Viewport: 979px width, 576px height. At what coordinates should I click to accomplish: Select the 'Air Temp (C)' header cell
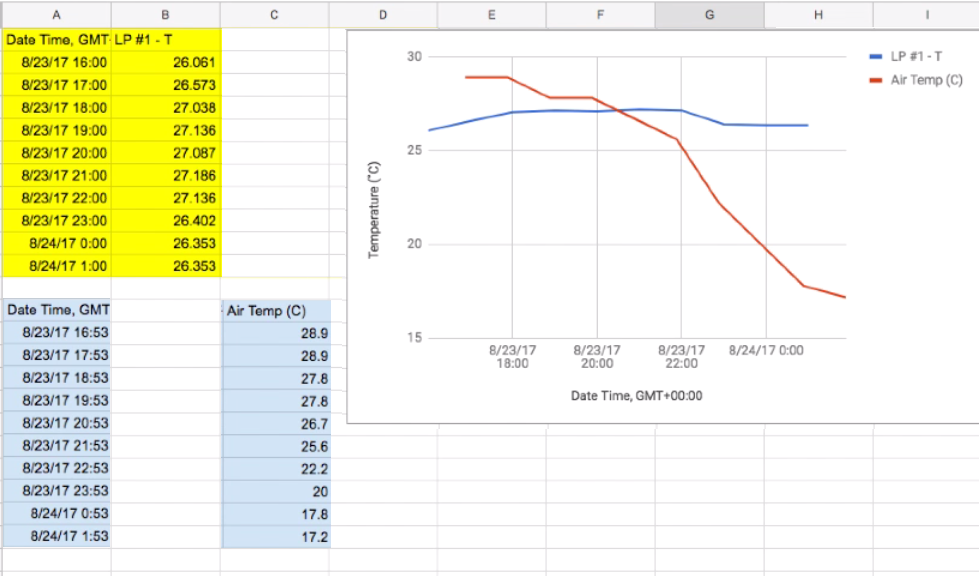point(275,310)
